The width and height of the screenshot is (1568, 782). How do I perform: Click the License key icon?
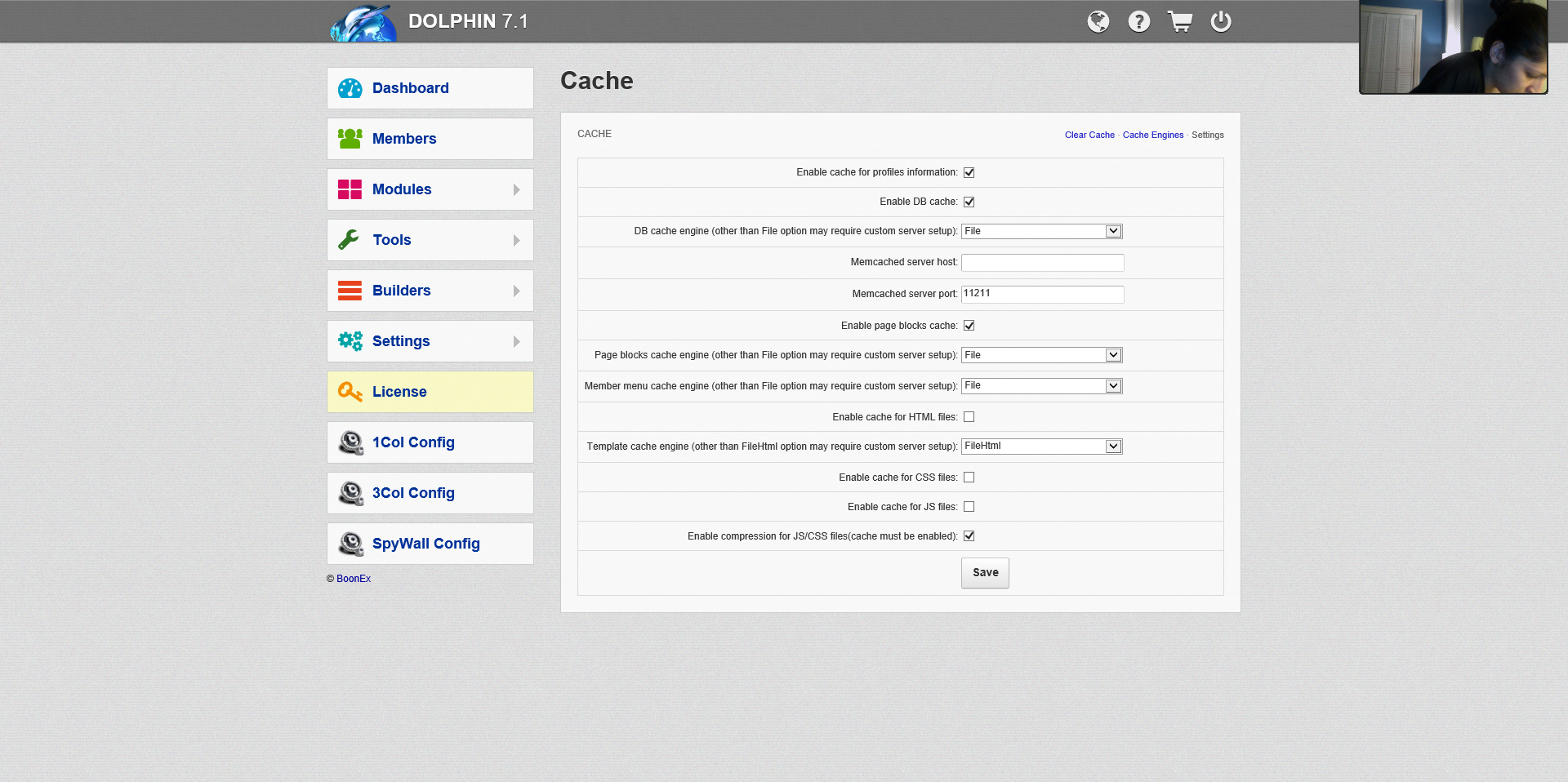350,392
